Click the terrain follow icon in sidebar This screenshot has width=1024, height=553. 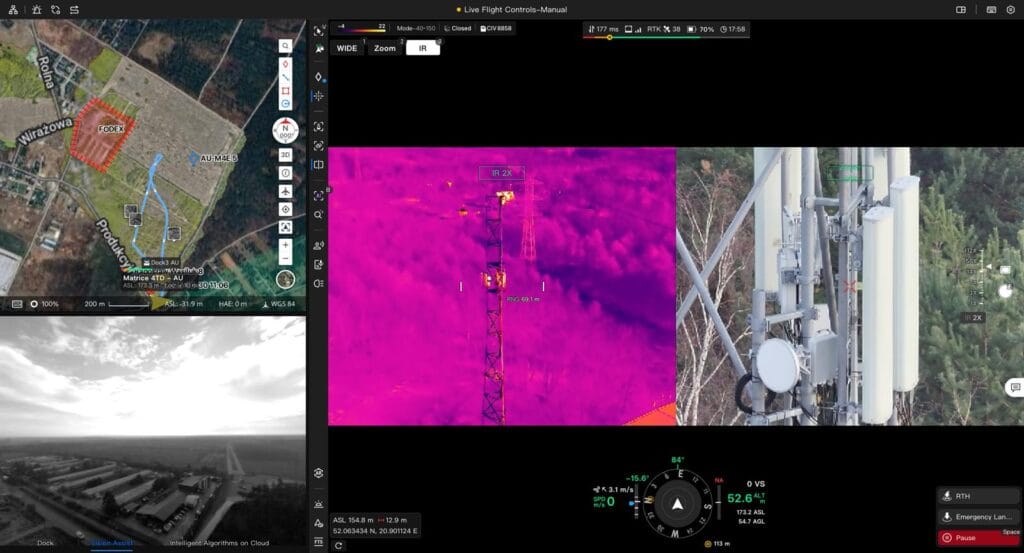(319, 49)
